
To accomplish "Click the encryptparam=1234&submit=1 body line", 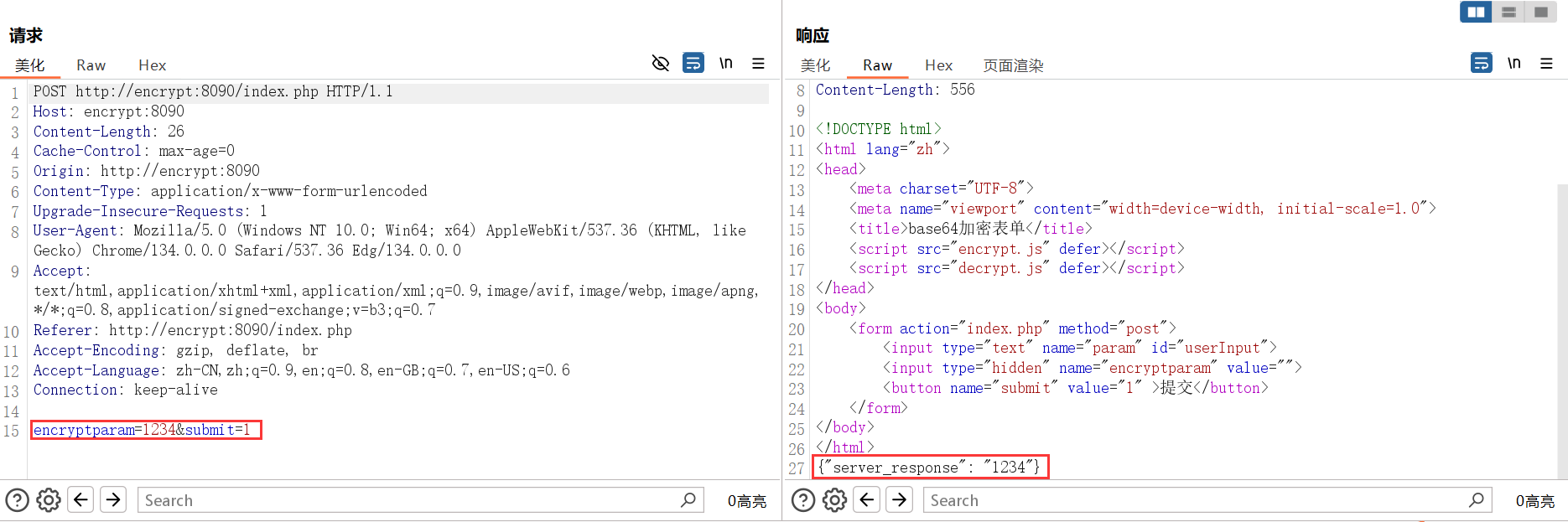I will pyautogui.click(x=142, y=430).
